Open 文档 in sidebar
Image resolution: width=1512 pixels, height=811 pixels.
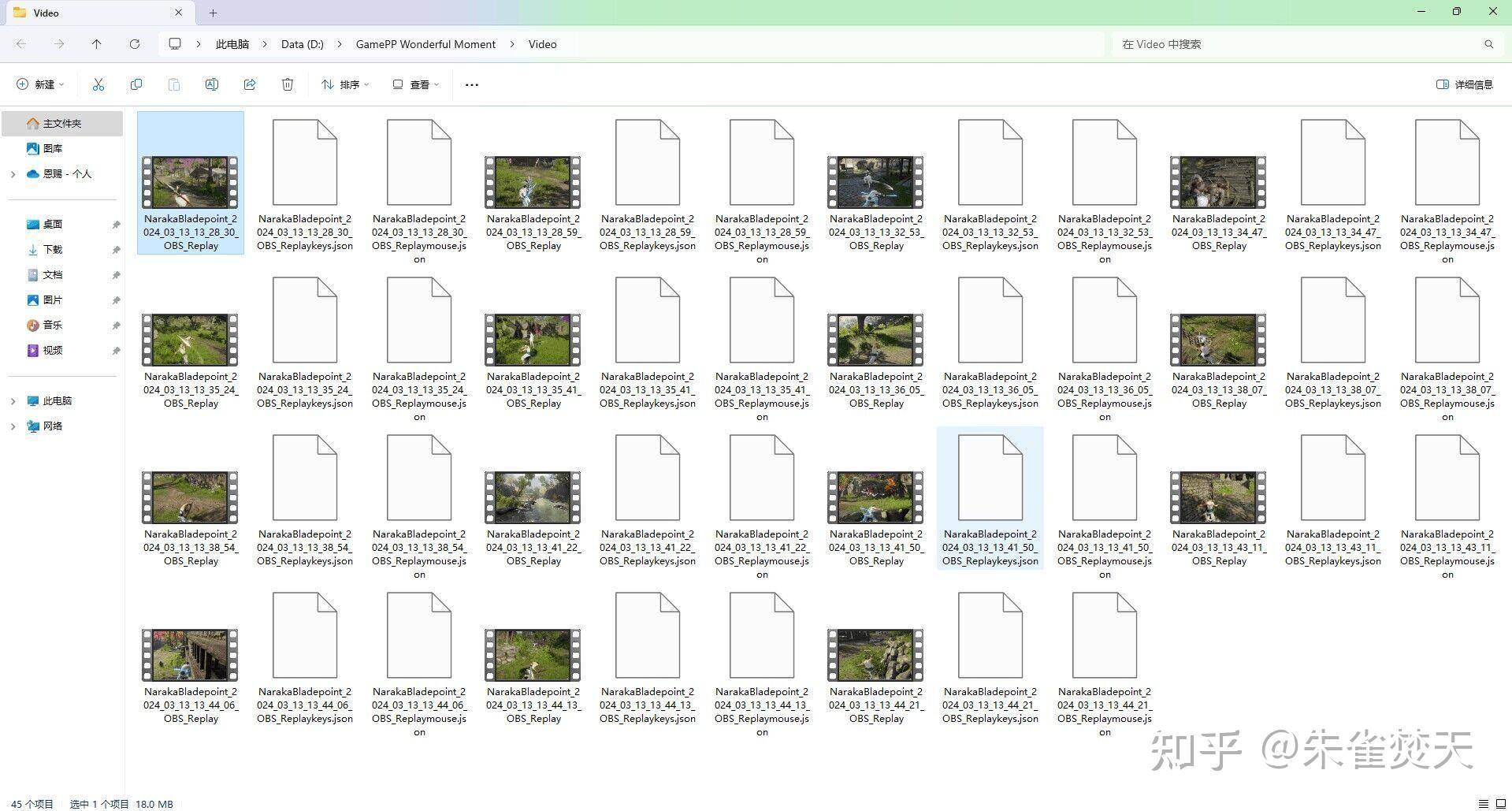click(x=53, y=274)
